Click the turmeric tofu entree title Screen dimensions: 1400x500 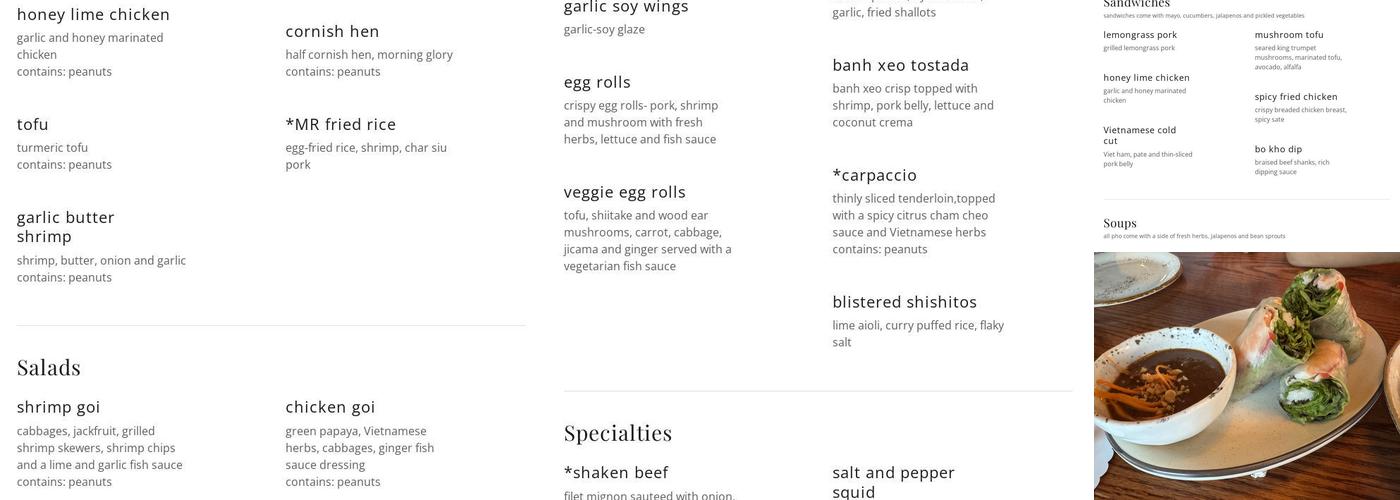[x=33, y=124]
